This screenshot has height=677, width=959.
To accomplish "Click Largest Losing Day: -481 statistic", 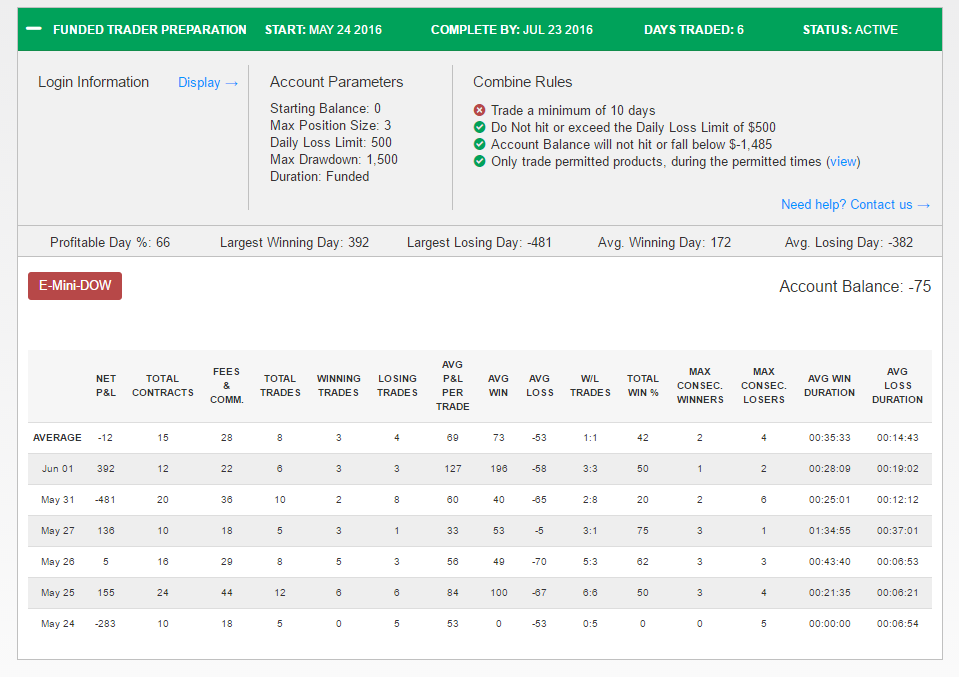I will point(479,242).
